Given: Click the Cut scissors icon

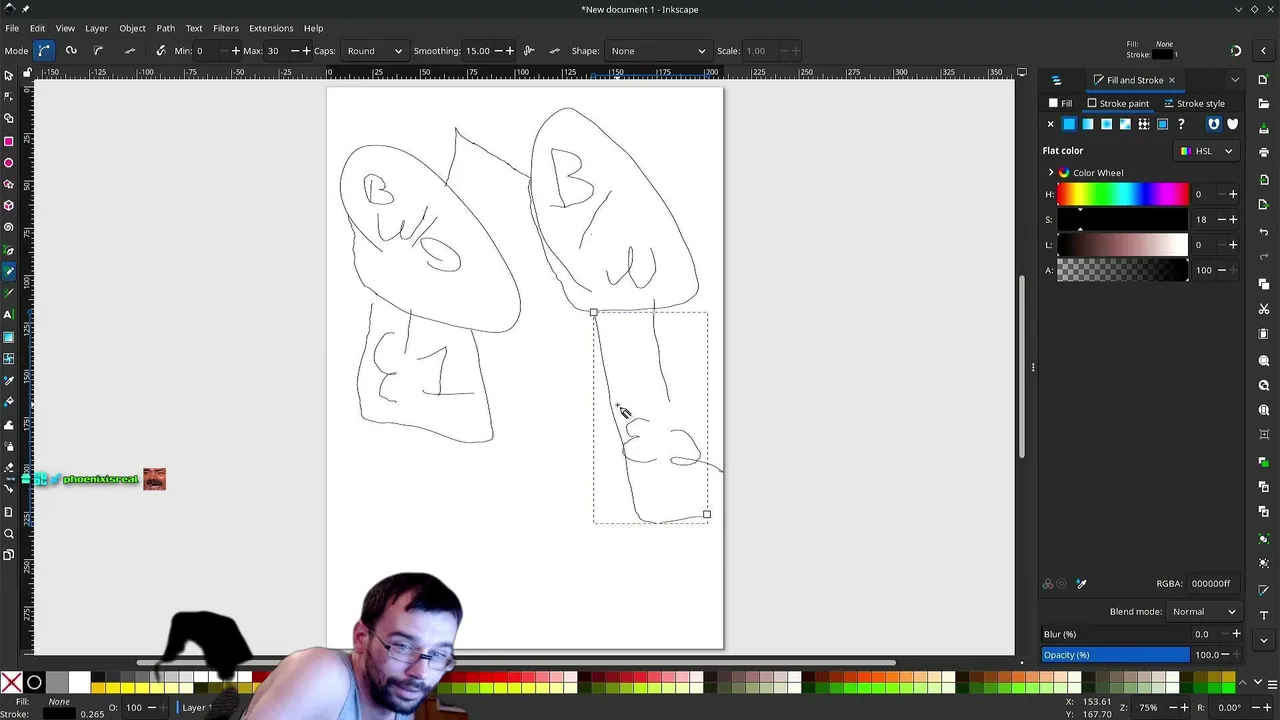Looking at the screenshot, I should [x=1264, y=309].
